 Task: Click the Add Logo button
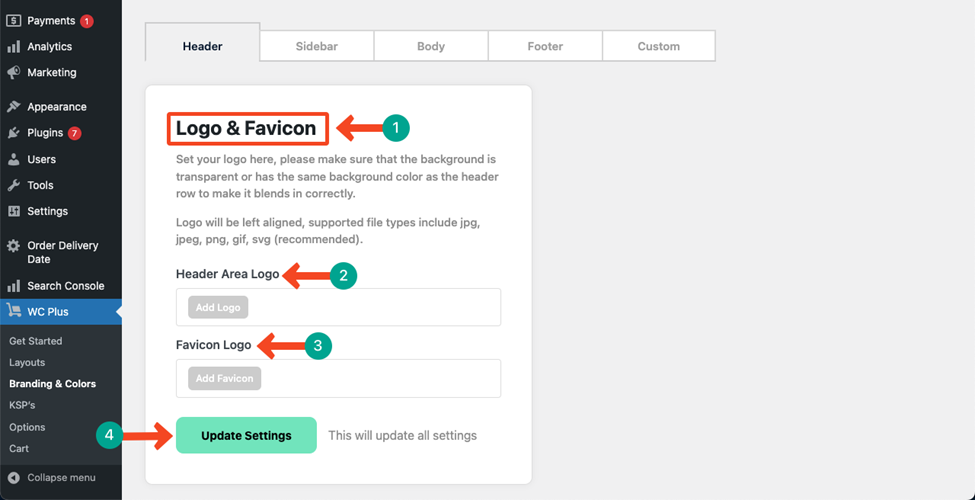(218, 307)
